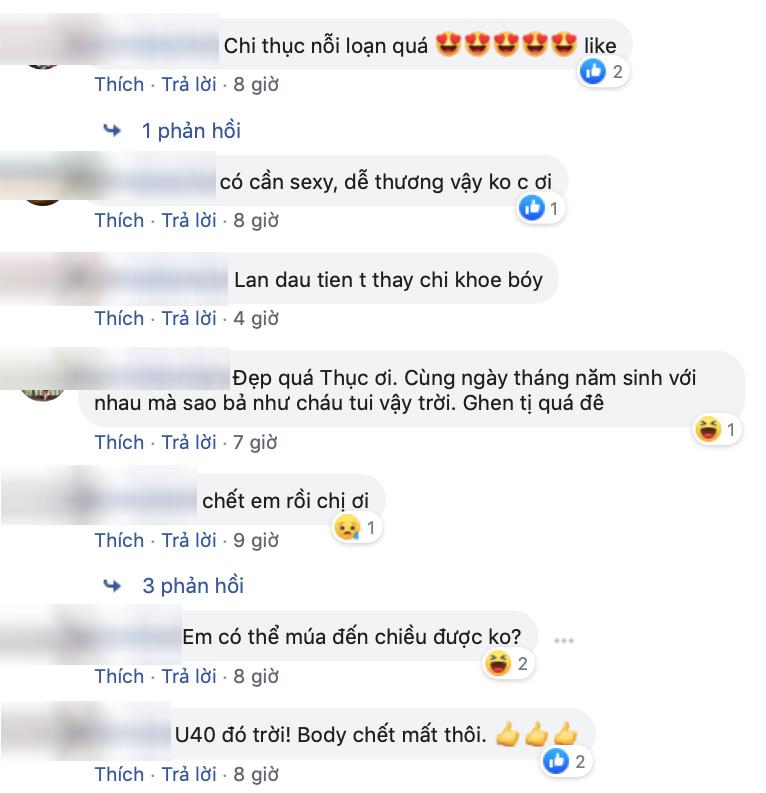
Task: Expand '3 phản hồi' replies
Action: [x=193, y=585]
